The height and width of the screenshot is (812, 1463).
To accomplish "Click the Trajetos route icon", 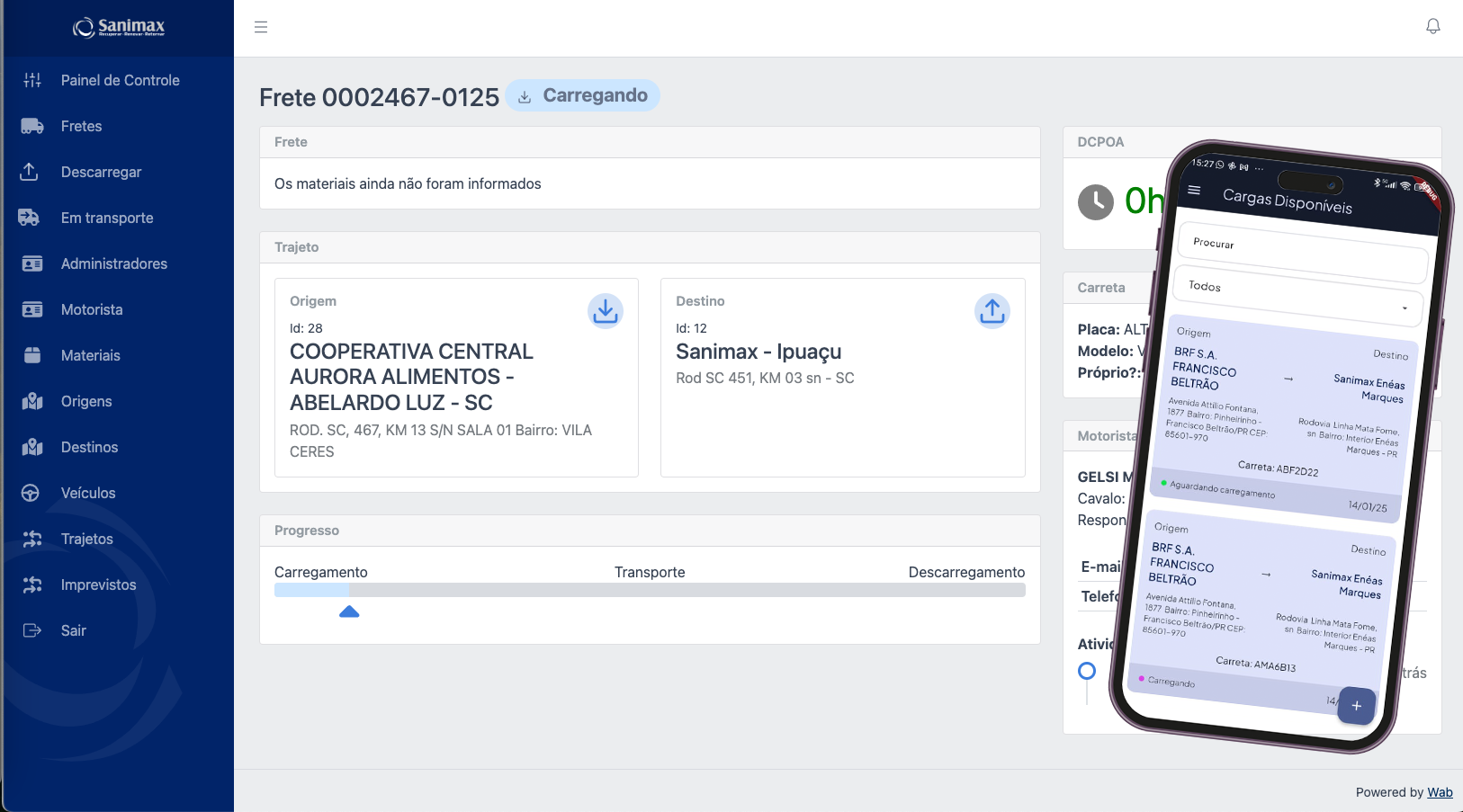I will click(x=32, y=539).
